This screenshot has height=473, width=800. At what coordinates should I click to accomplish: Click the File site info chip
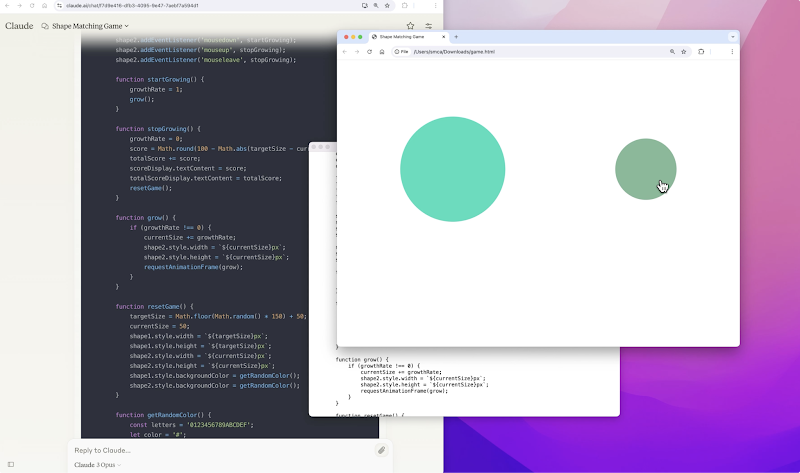tap(402, 52)
